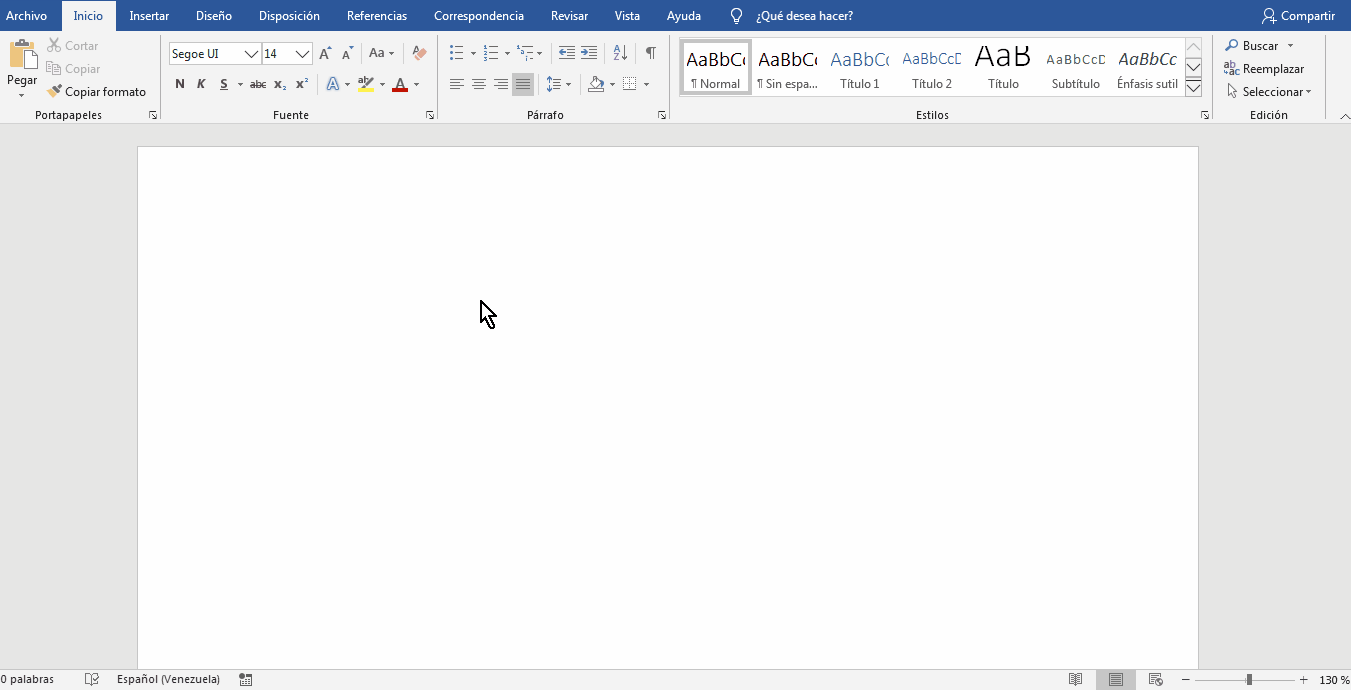
Task: Zoom in with plus button
Action: [1303, 680]
